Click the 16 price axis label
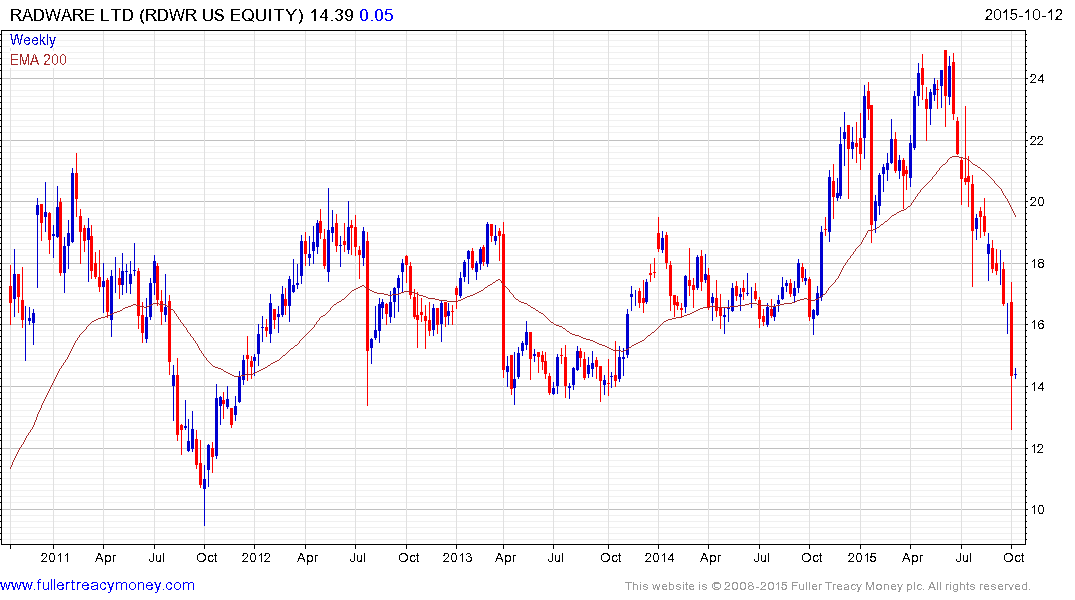The height and width of the screenshot is (600, 1075). (1037, 325)
